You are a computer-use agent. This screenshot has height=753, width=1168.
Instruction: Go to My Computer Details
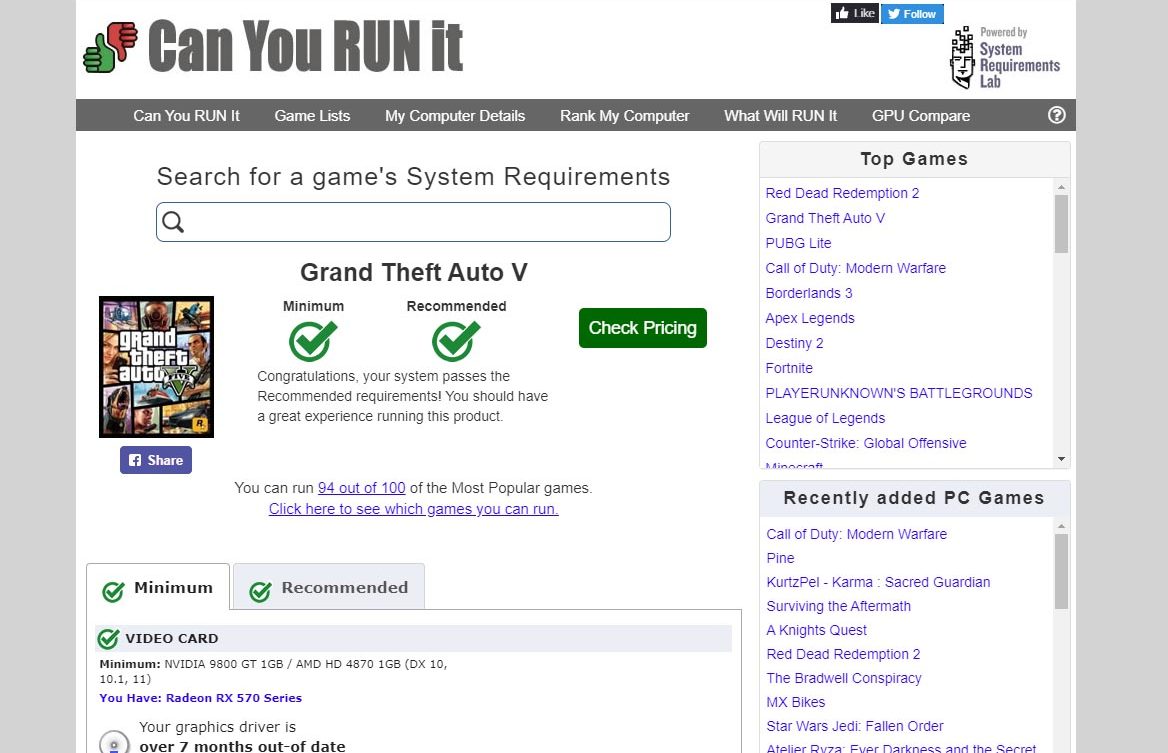455,115
